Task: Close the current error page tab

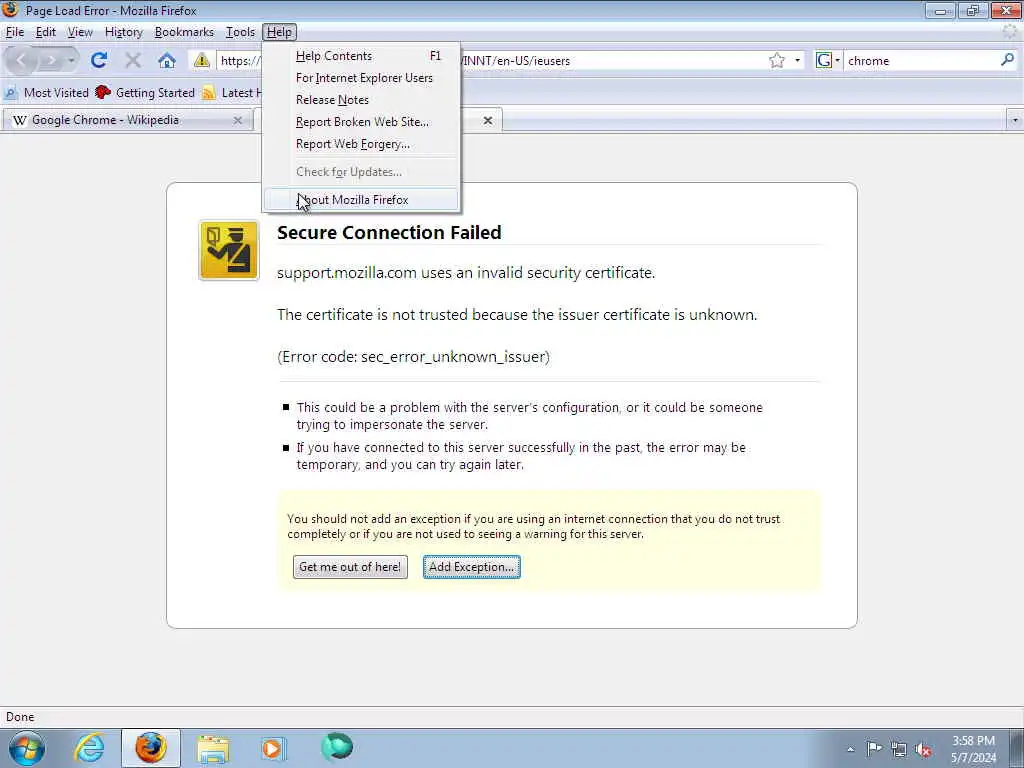Action: pyautogui.click(x=488, y=120)
